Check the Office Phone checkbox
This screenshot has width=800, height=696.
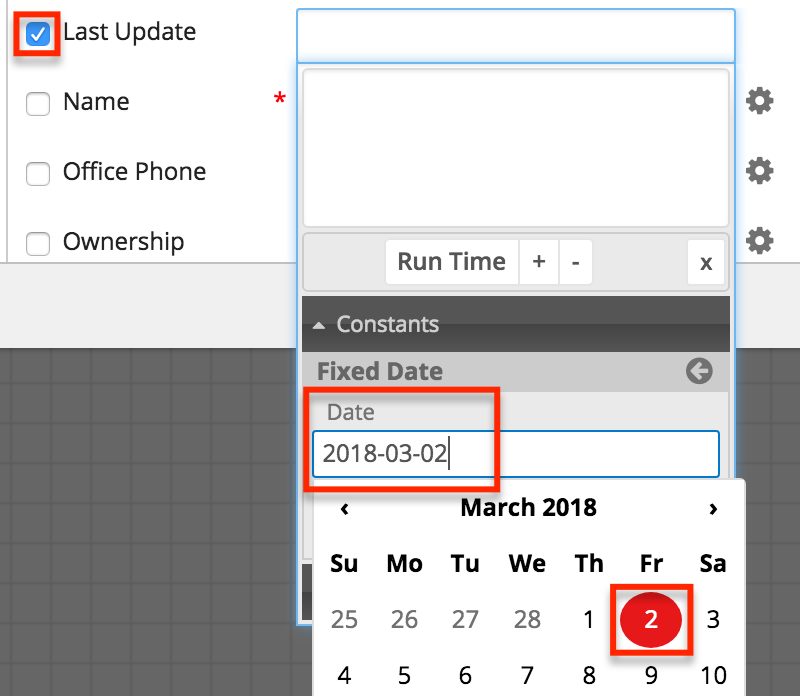click(x=37, y=173)
